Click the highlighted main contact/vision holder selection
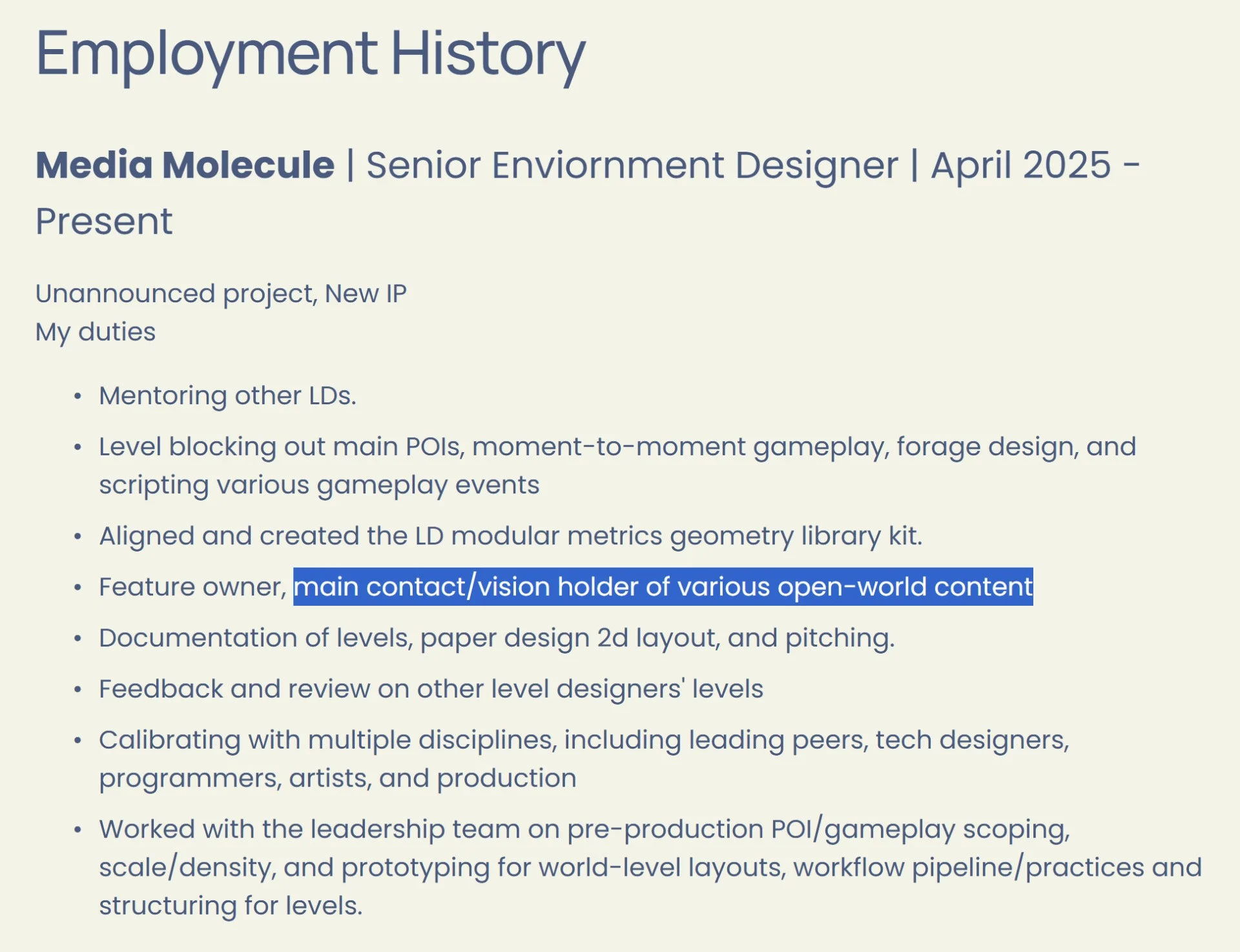The height and width of the screenshot is (952, 1240). [663, 586]
